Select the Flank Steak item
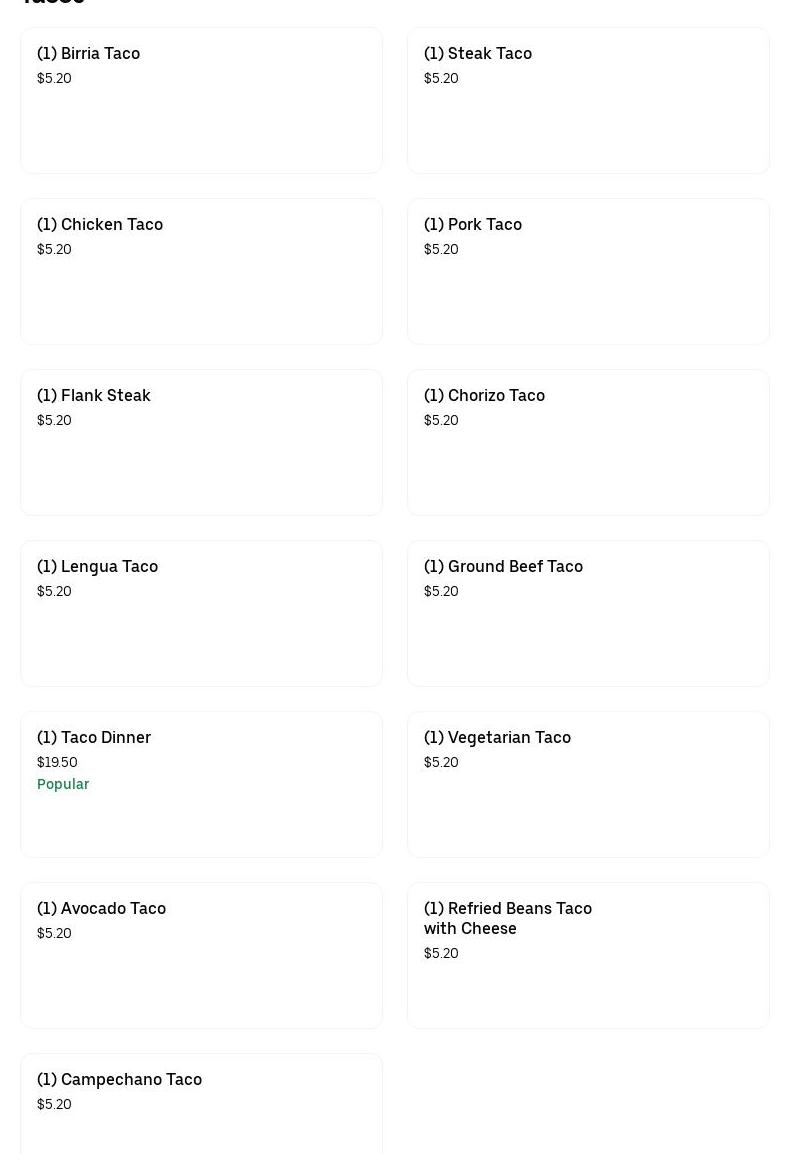The height and width of the screenshot is (1154, 804). (201, 442)
